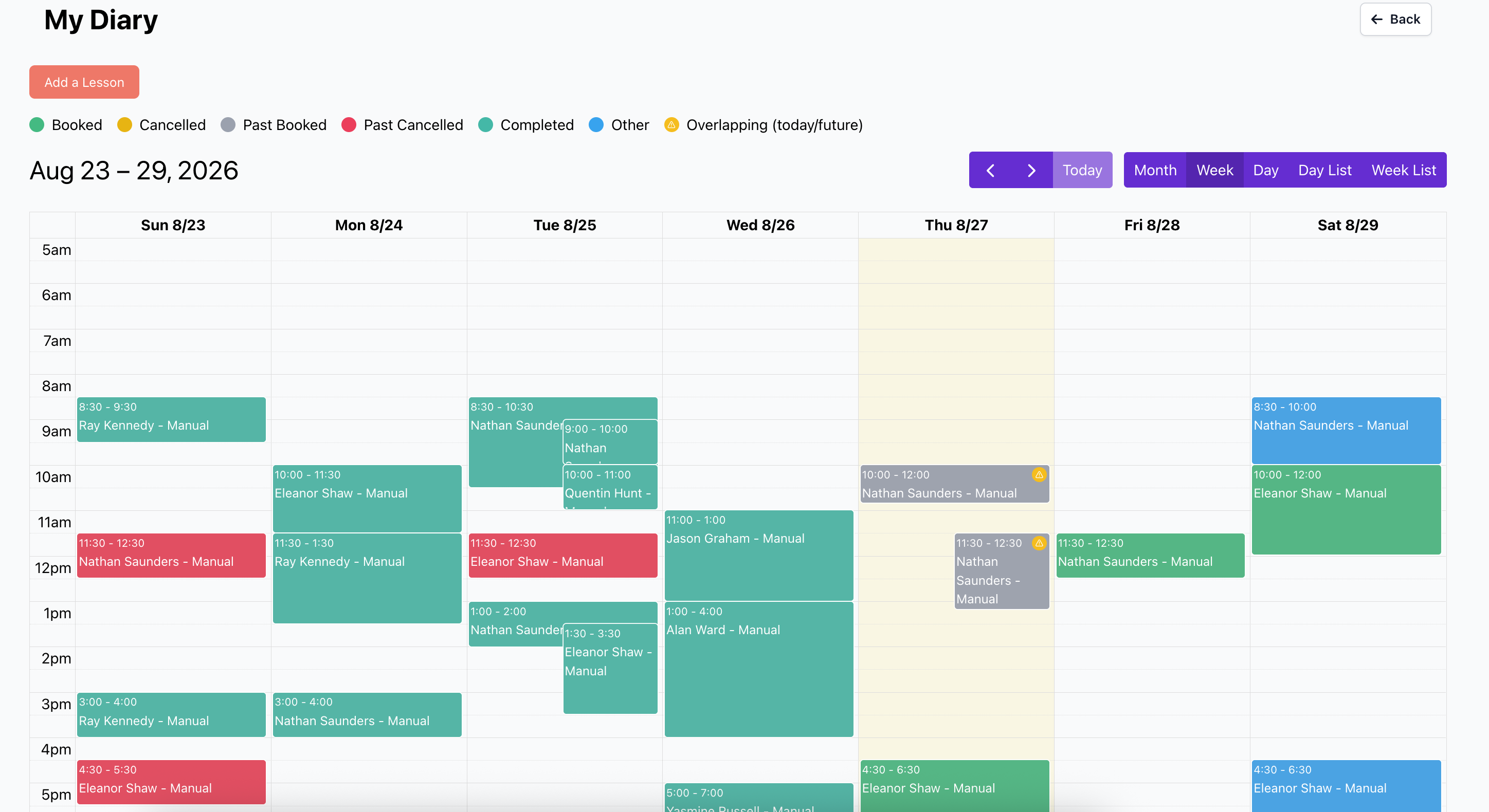Click the 'Aug 23 – 29, 2026' date range title
Viewport: 1489px width, 812px height.
coord(134,171)
